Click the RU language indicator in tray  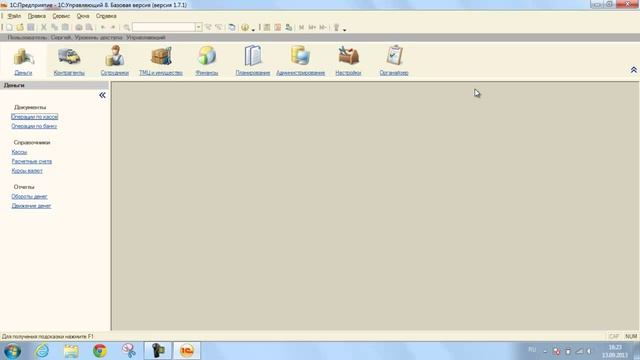(x=532, y=350)
